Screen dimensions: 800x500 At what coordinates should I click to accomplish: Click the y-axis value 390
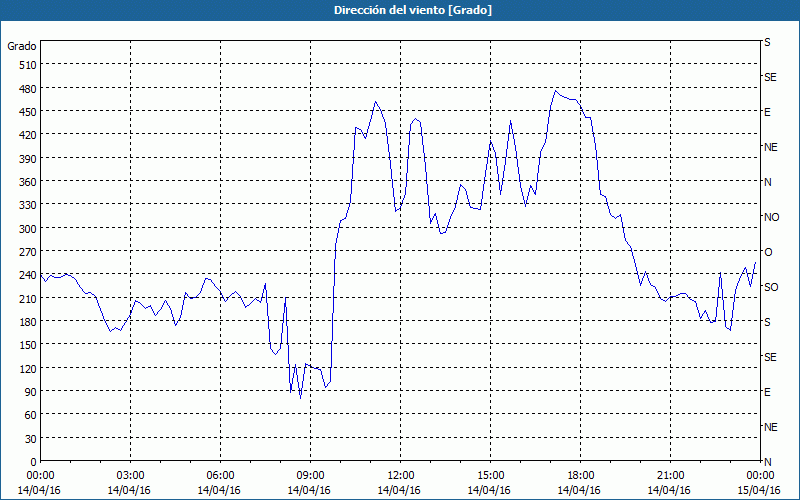(x=28, y=159)
